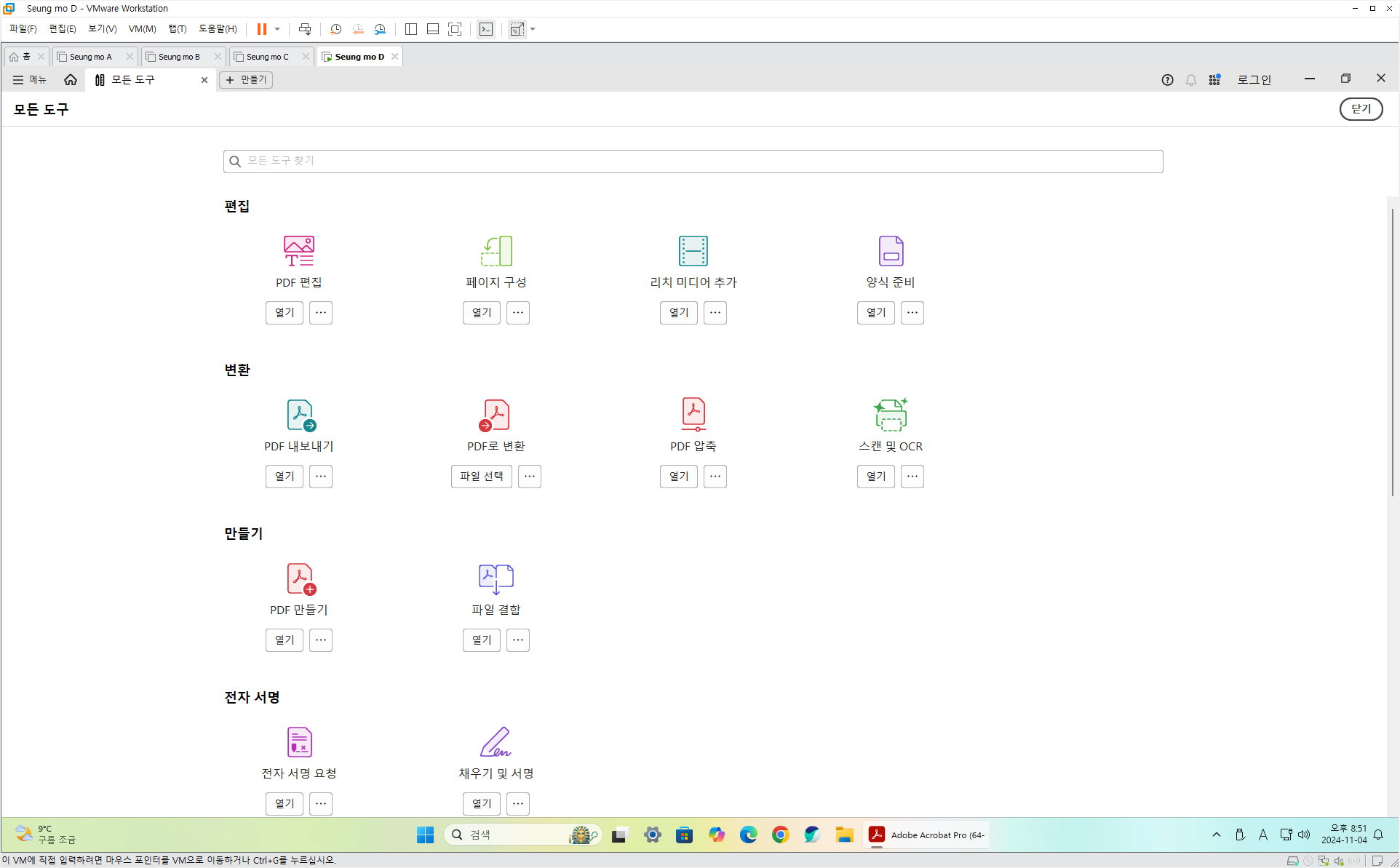Open the VMware power dropdown arrow
1400x868 pixels.
[277, 29]
